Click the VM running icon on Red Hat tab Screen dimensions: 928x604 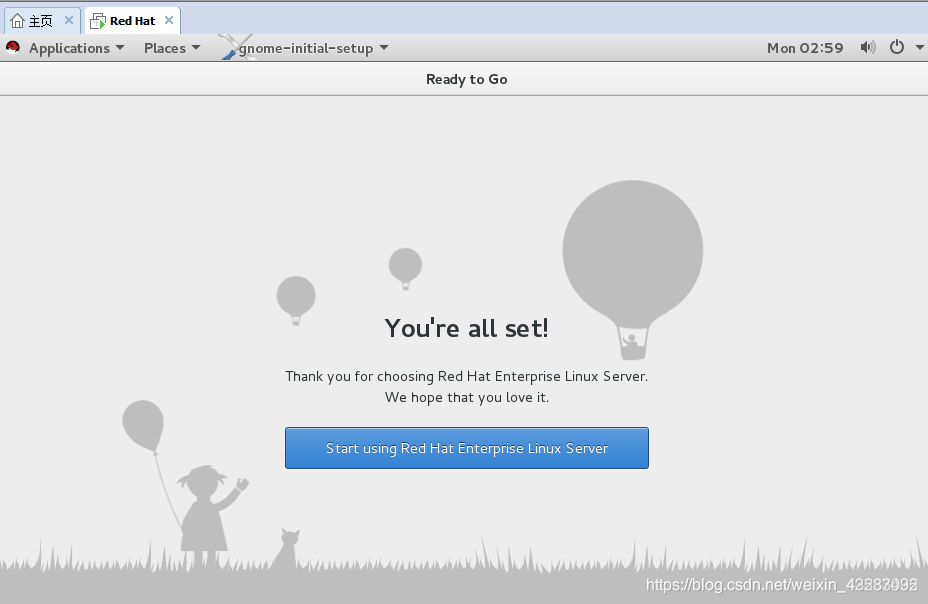click(x=98, y=21)
